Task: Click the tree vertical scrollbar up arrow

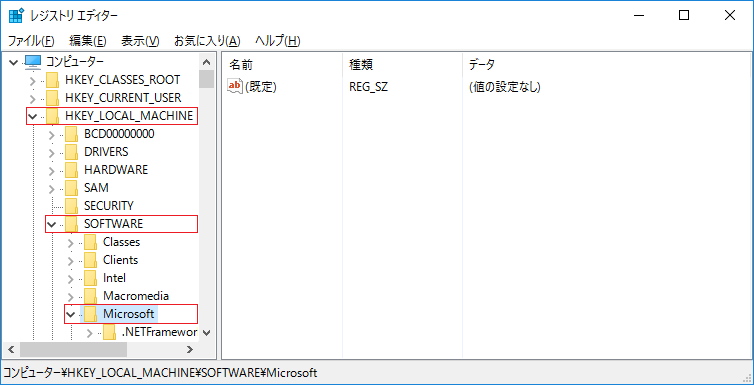Action: point(207,62)
